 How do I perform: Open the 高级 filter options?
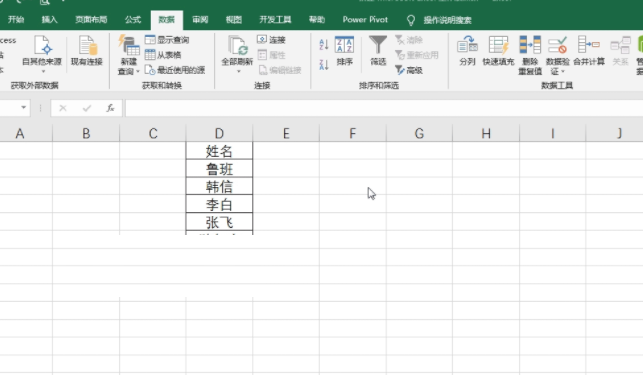(409, 70)
